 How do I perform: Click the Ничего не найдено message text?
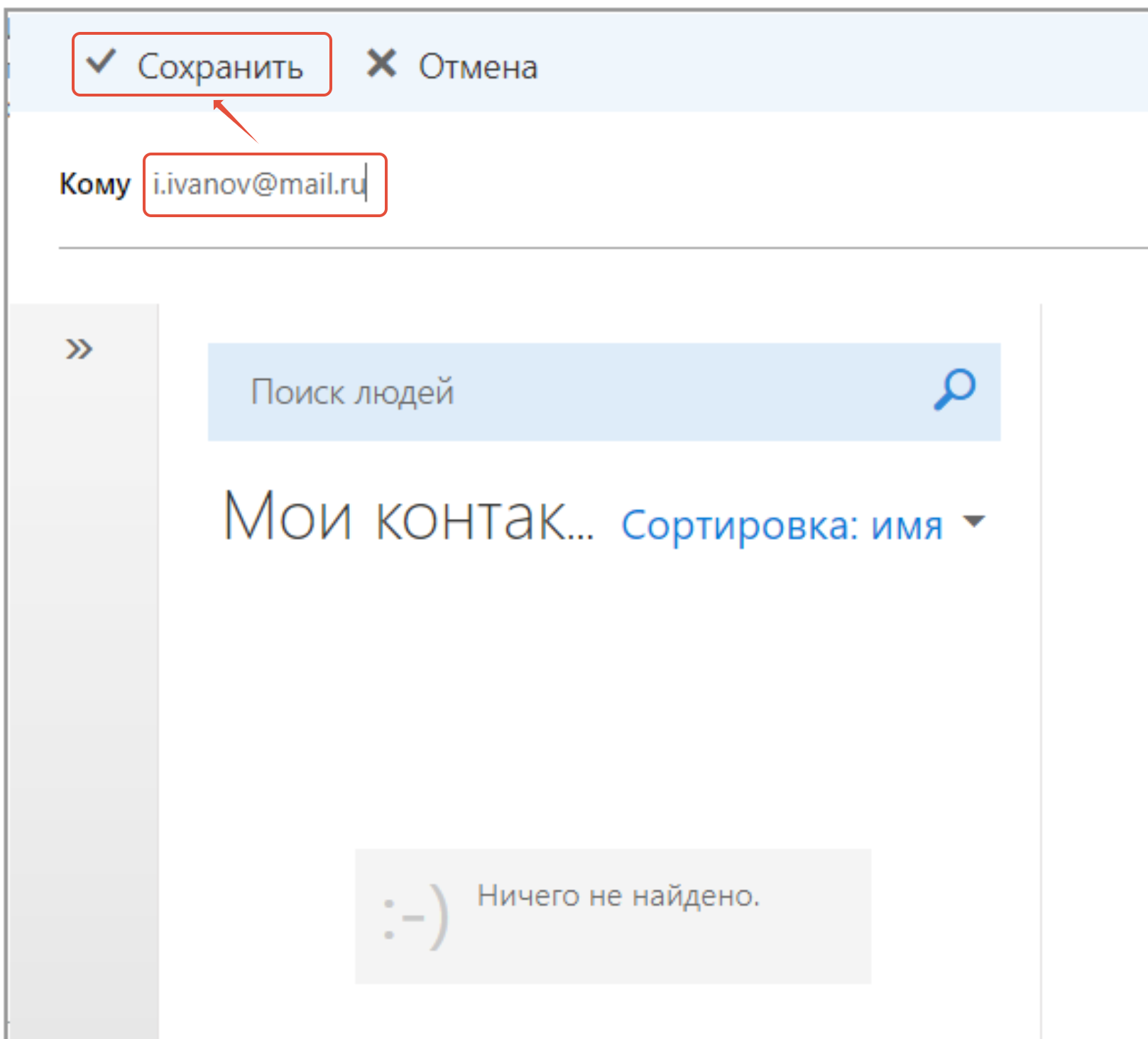[618, 896]
